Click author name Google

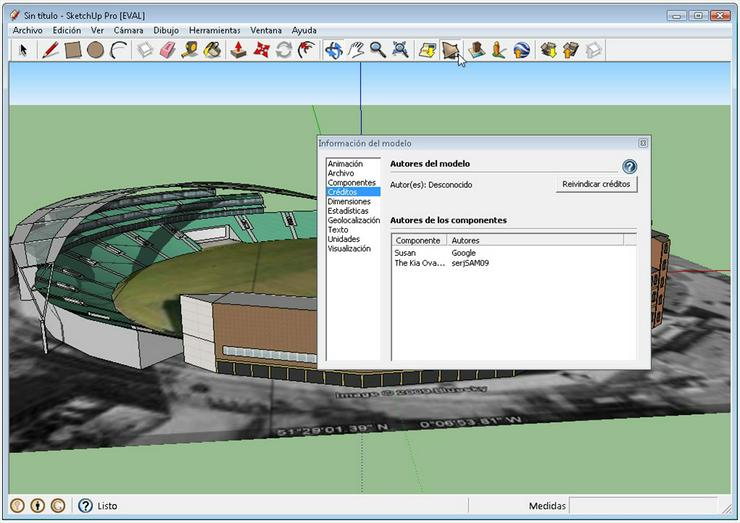click(x=463, y=253)
